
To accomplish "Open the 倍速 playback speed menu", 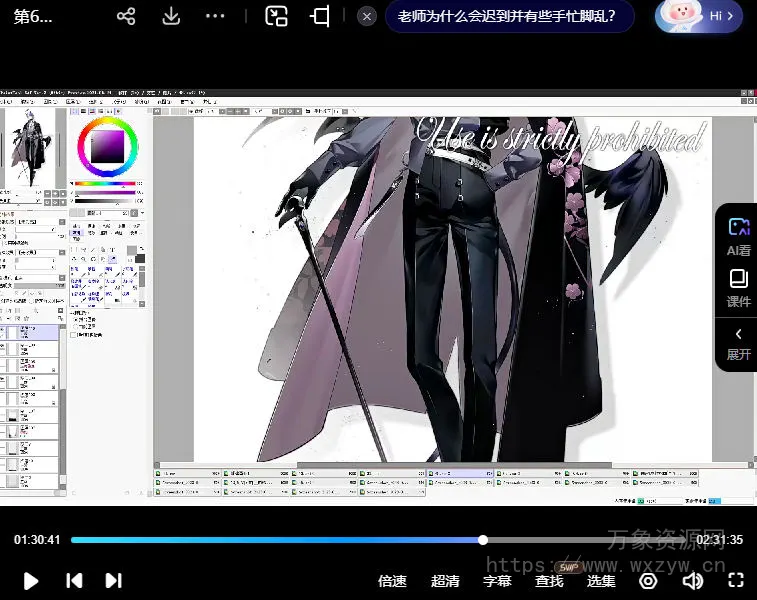I will [x=392, y=580].
